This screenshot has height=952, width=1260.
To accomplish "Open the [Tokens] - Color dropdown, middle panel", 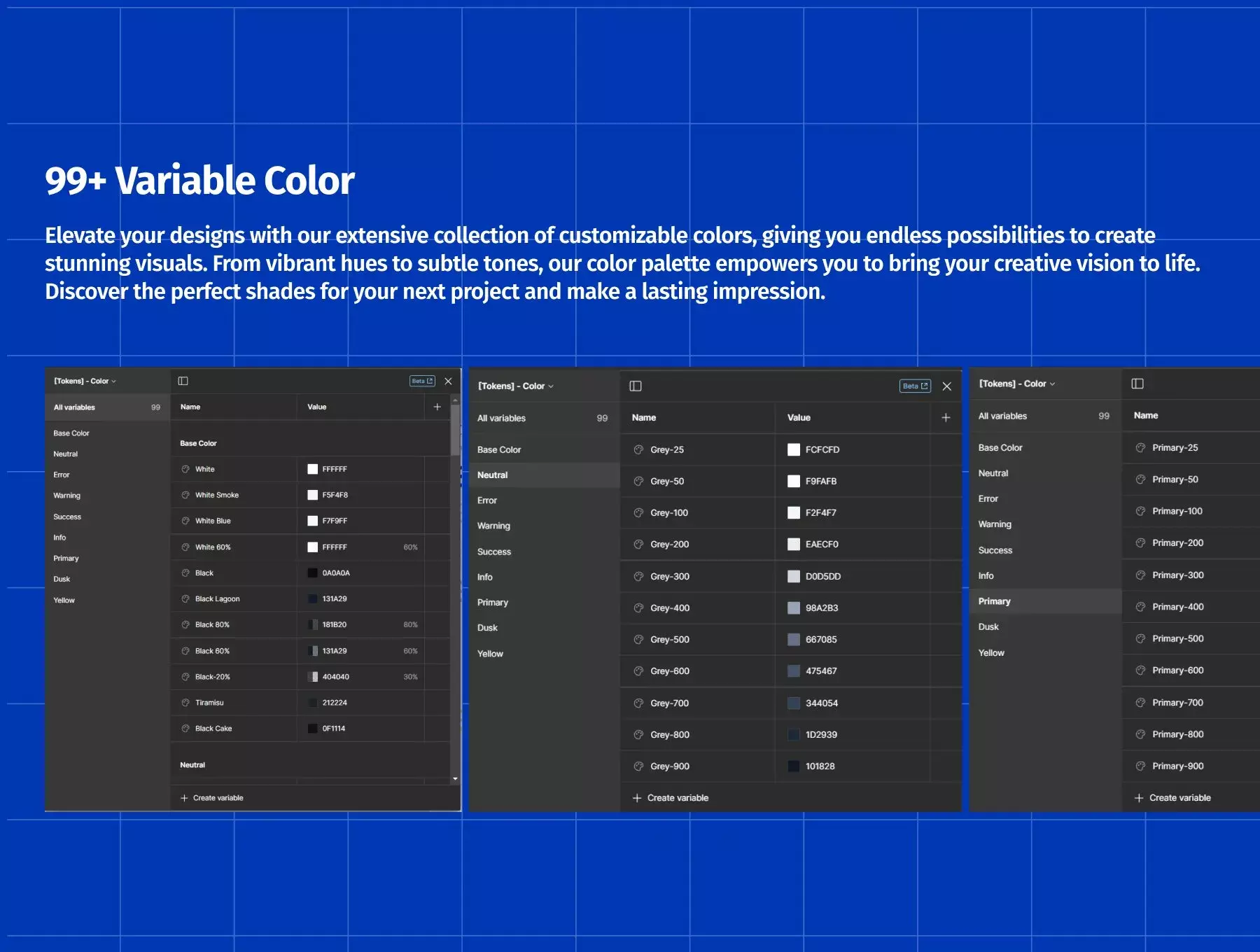I will pos(516,386).
